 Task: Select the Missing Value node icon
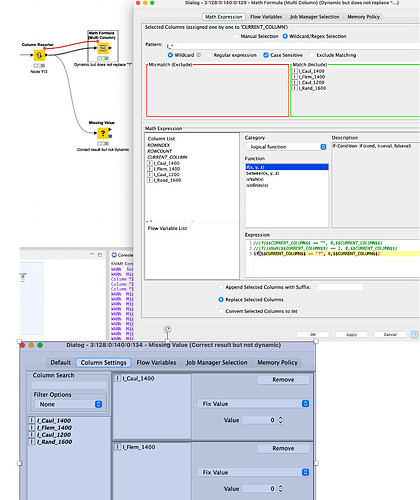pos(103,133)
